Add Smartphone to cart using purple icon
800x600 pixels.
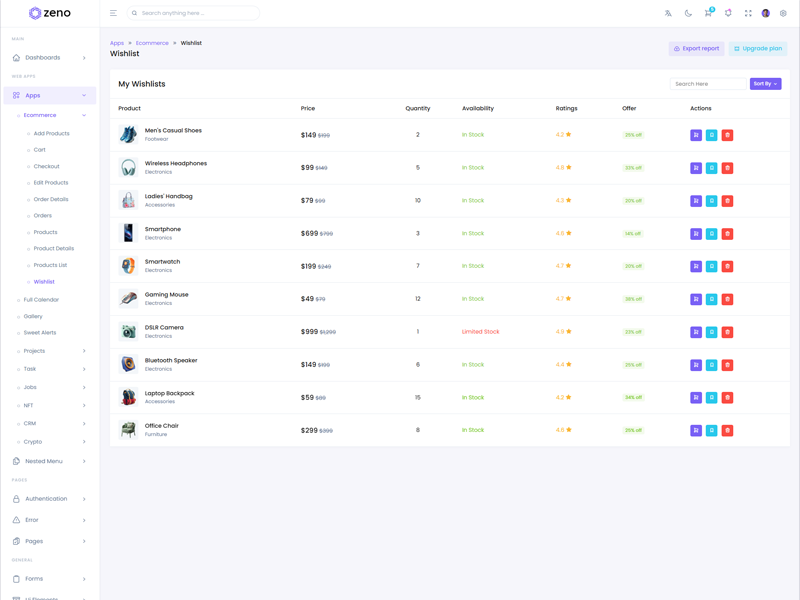696,234
